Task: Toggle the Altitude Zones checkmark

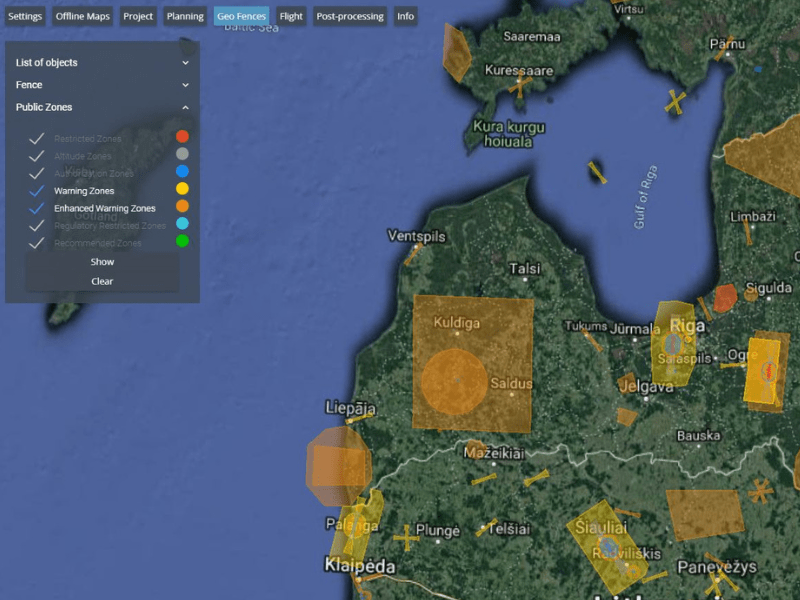Action: coord(36,156)
